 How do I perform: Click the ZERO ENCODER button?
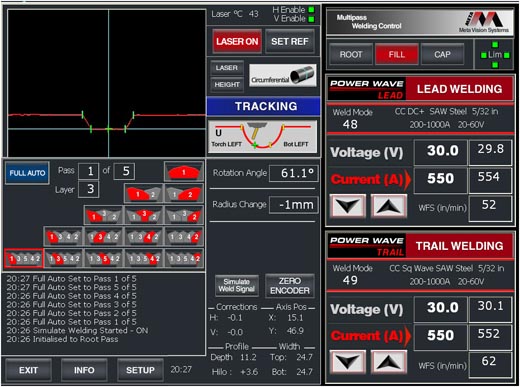point(290,285)
